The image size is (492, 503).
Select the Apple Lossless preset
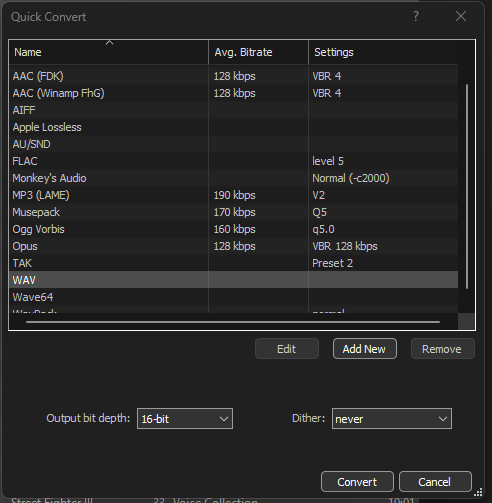(x=233, y=127)
